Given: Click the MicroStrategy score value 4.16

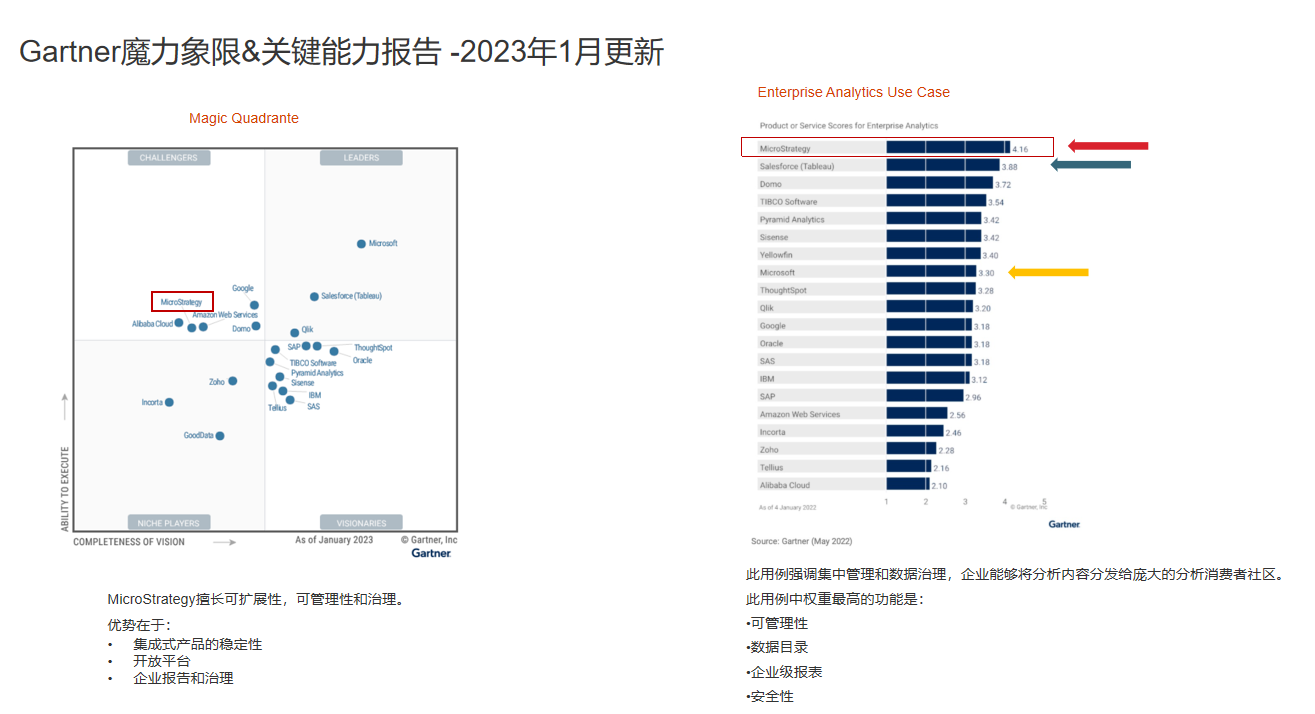Looking at the screenshot, I should pos(1021,149).
